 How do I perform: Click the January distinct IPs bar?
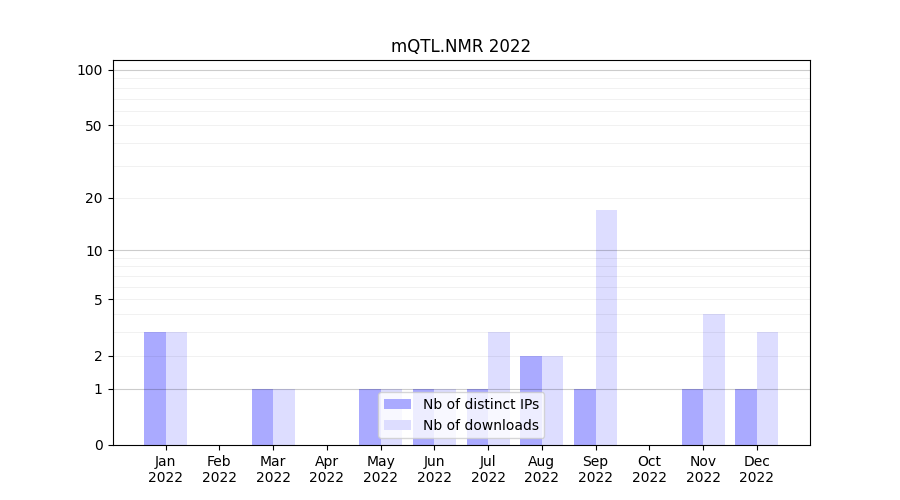pos(155,388)
